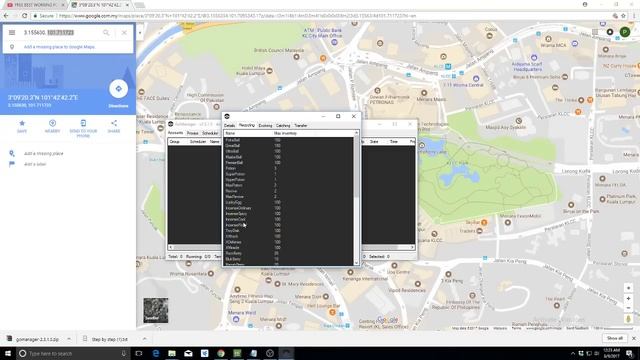This screenshot has height=360, width=640.
Task: Open gomanager zip download options chevron
Action: click(69, 339)
